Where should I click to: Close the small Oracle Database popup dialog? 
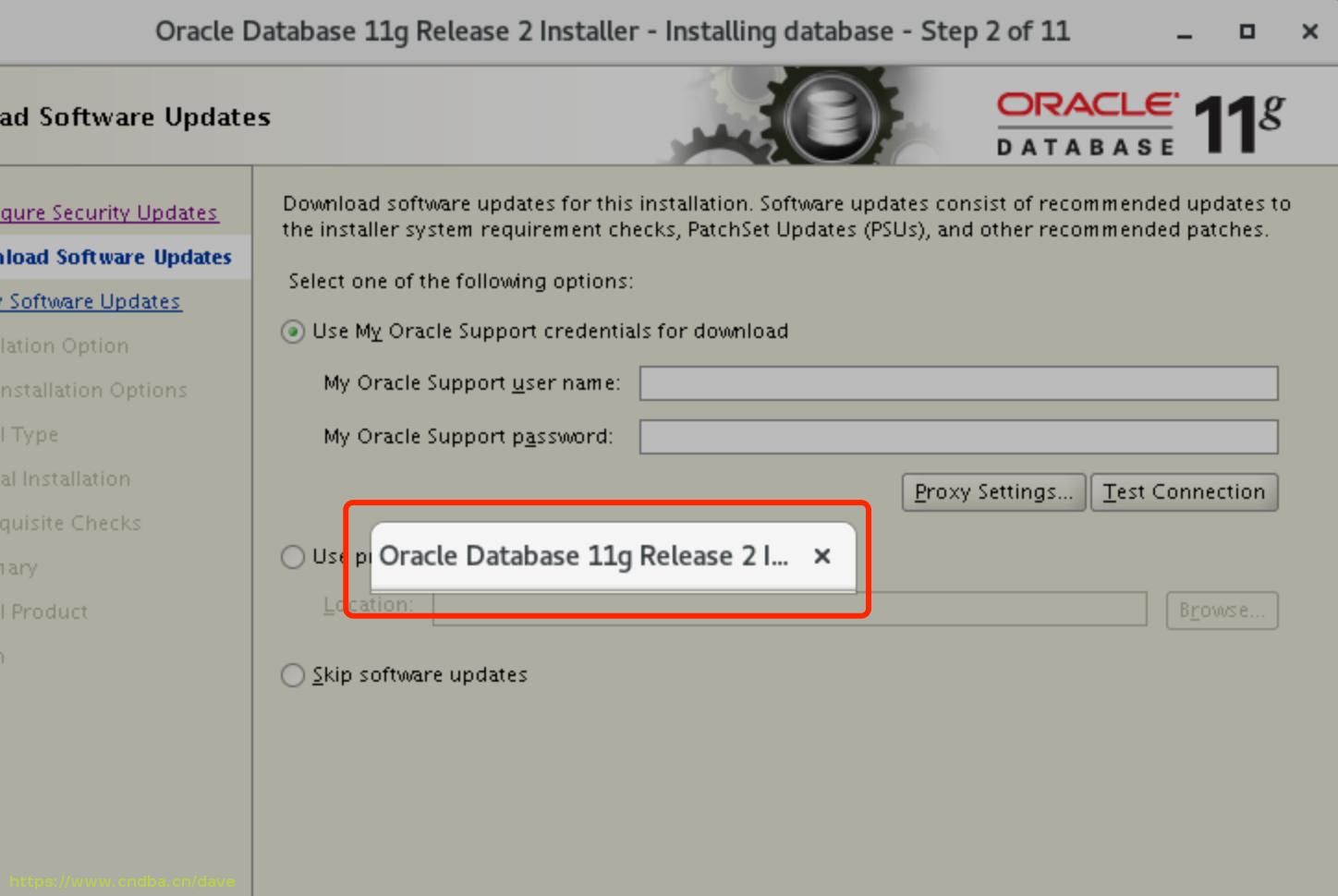[x=821, y=556]
